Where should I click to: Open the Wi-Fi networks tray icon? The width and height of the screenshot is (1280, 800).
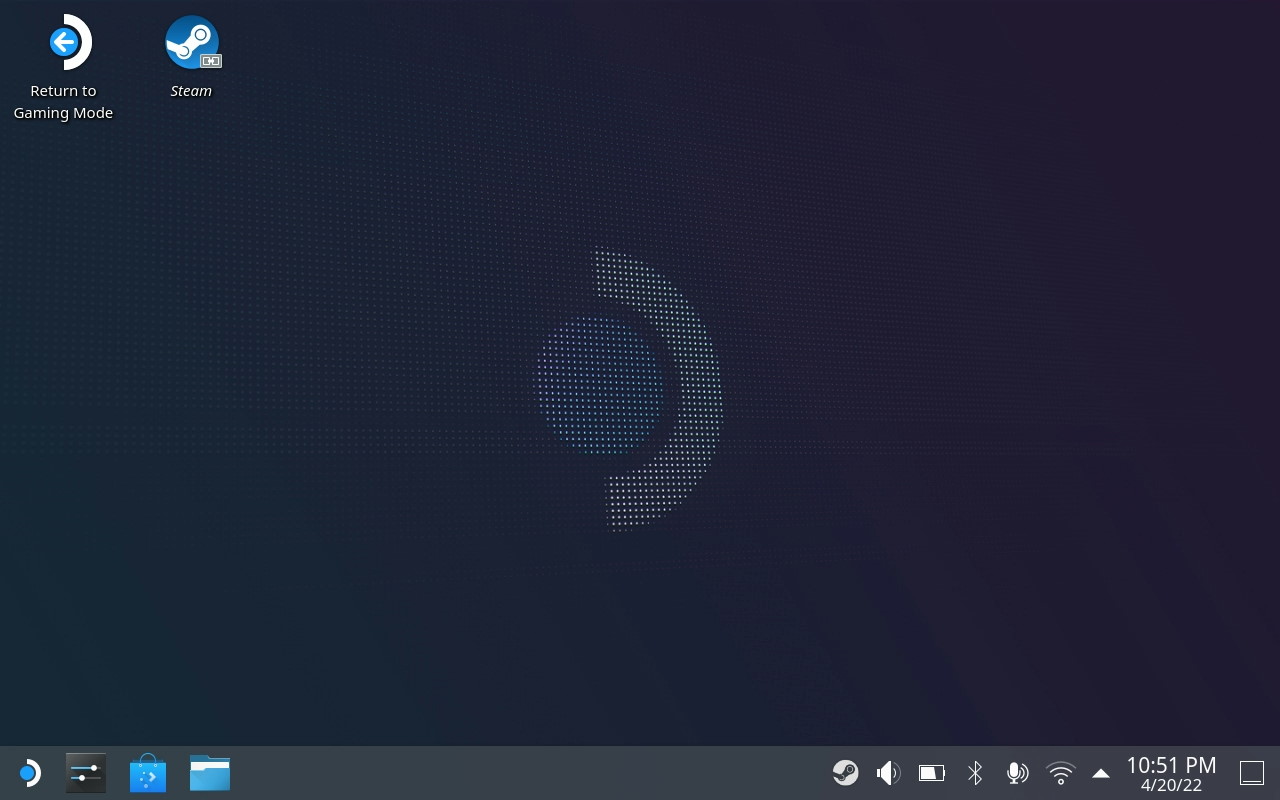pos(1060,773)
